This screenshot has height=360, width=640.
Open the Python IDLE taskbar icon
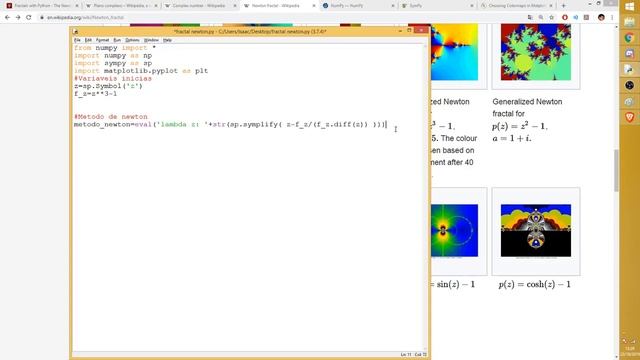pos(629,69)
